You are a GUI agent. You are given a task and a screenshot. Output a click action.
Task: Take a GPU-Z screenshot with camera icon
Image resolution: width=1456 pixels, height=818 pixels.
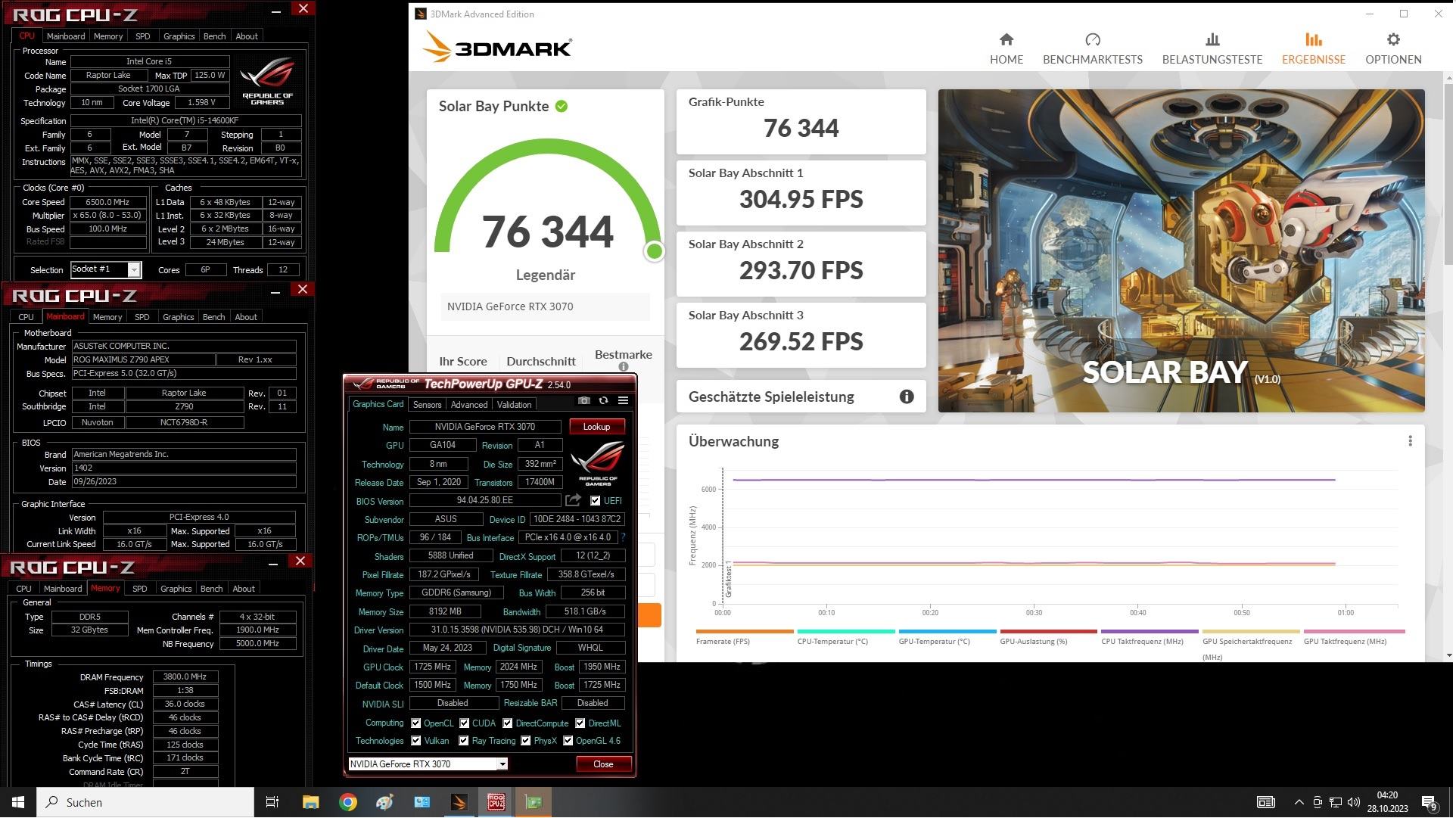pyautogui.click(x=585, y=401)
